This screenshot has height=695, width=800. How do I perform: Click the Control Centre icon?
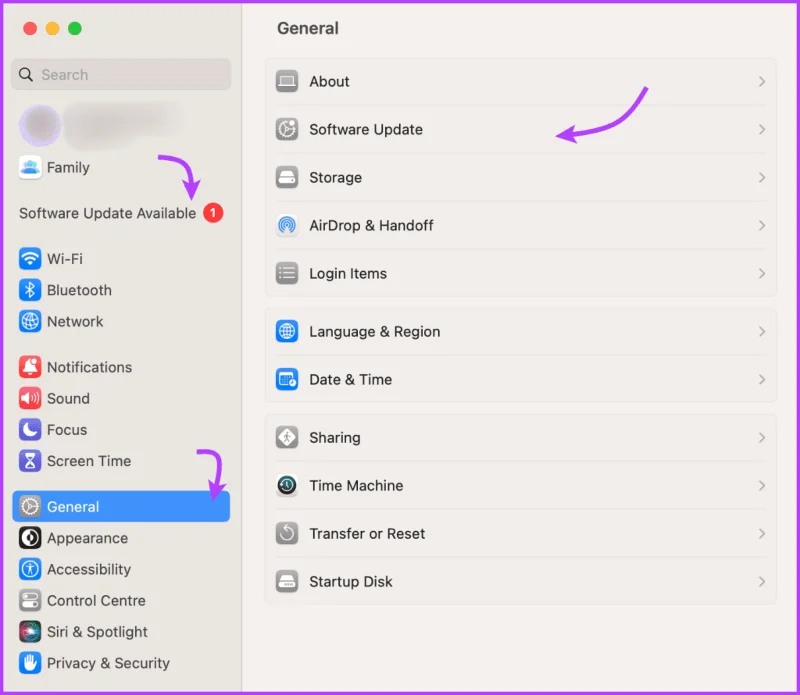[30, 601]
